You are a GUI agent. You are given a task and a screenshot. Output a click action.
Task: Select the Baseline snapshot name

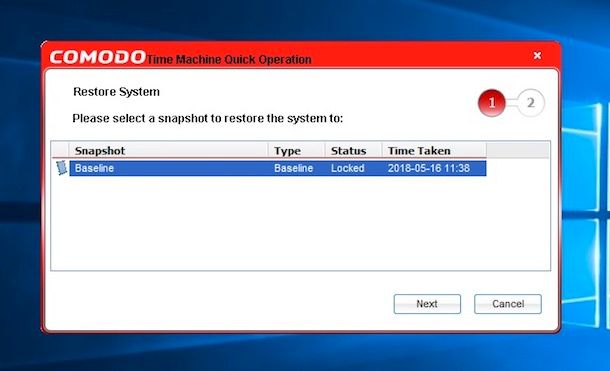94,168
